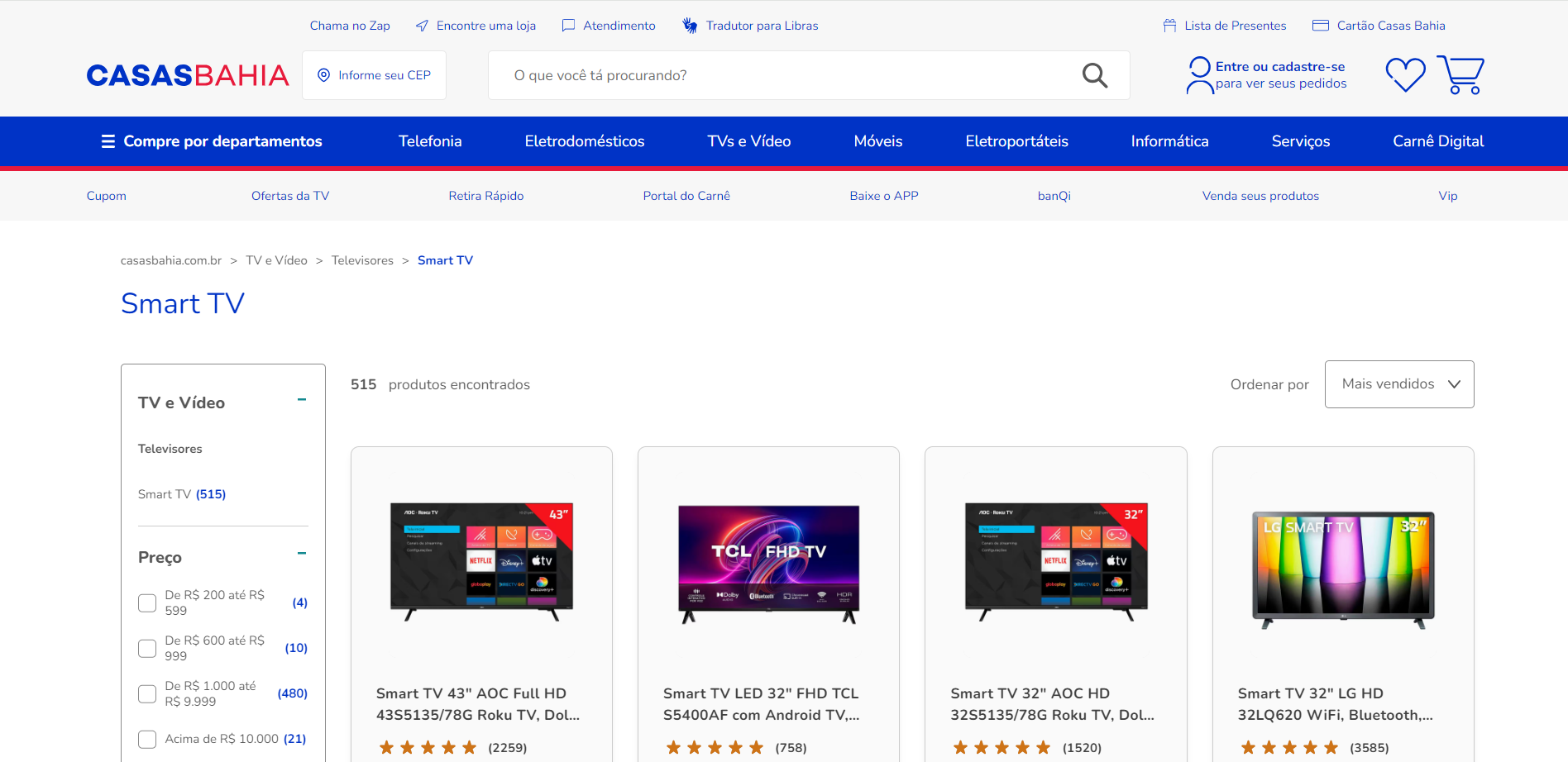Image resolution: width=1568 pixels, height=762 pixels.
Task: Open the Baixe o APP link
Action: tap(884, 196)
